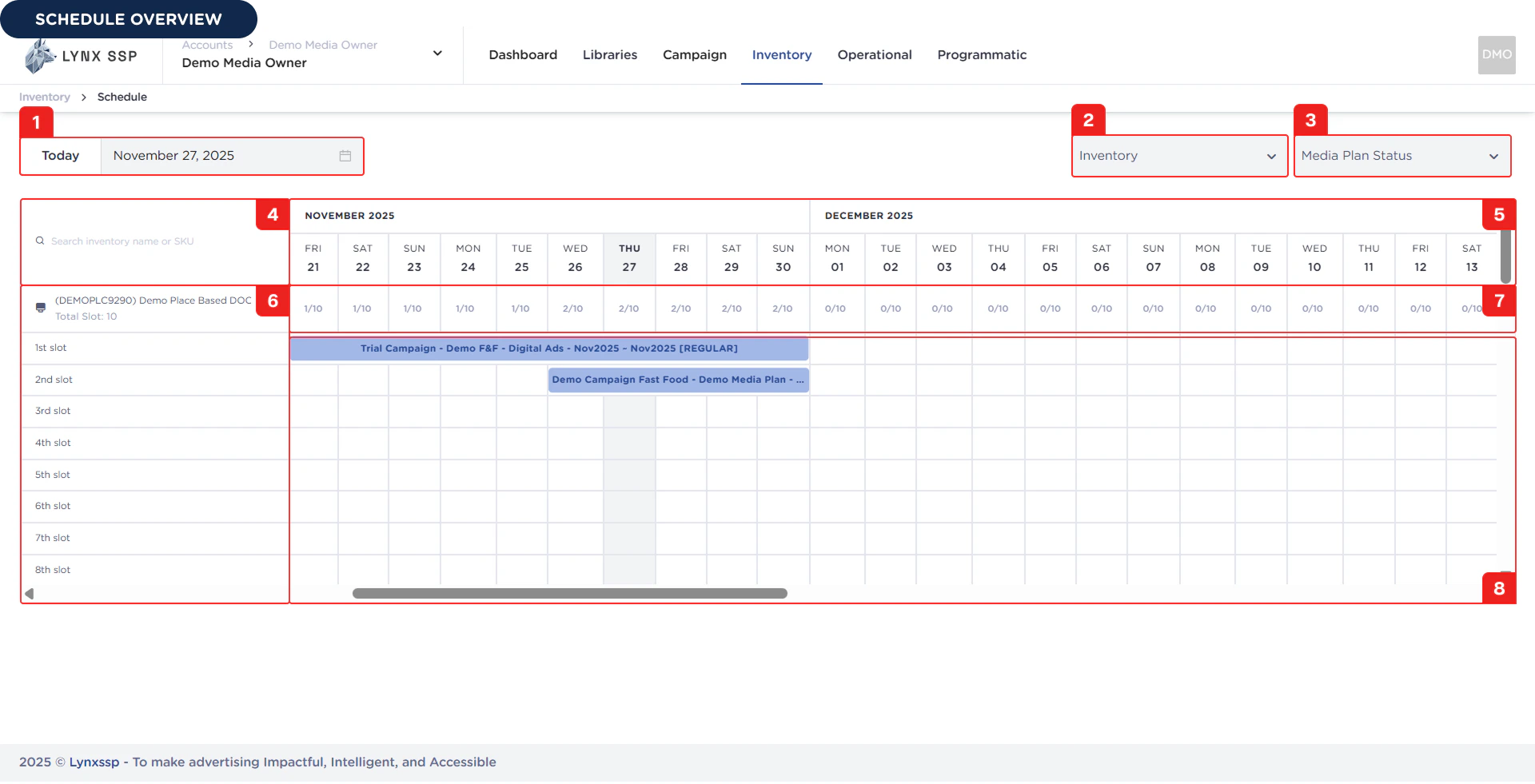Viewport: 1535px width, 784px height.
Task: Open the calendar date picker icon
Action: coord(345,156)
